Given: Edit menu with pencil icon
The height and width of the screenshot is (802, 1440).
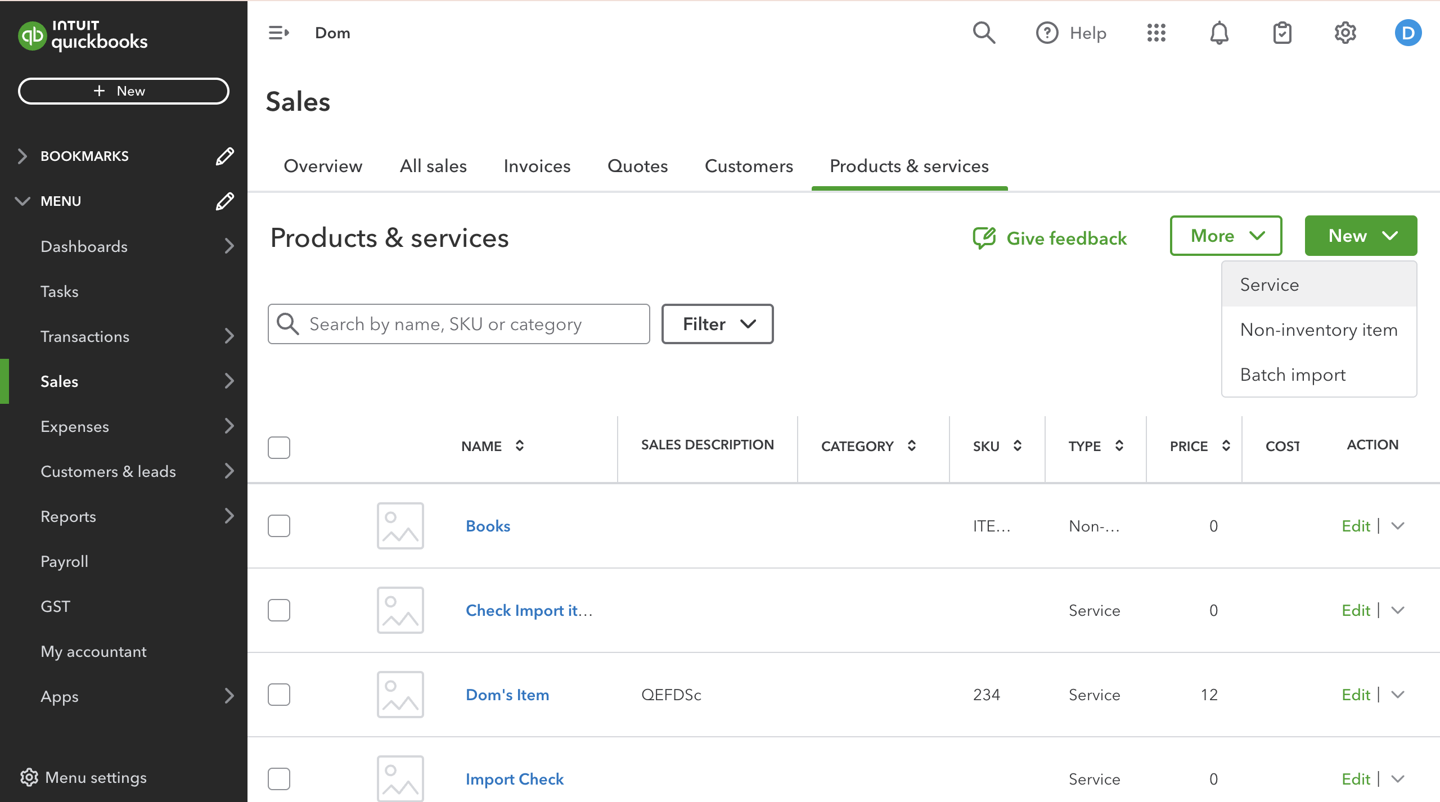Looking at the screenshot, I should coord(225,201).
